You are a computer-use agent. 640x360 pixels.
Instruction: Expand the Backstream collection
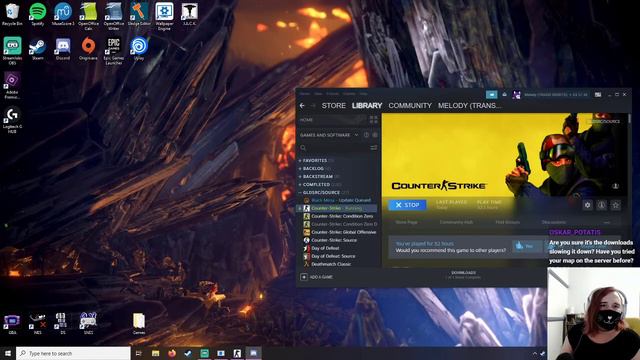click(x=300, y=177)
